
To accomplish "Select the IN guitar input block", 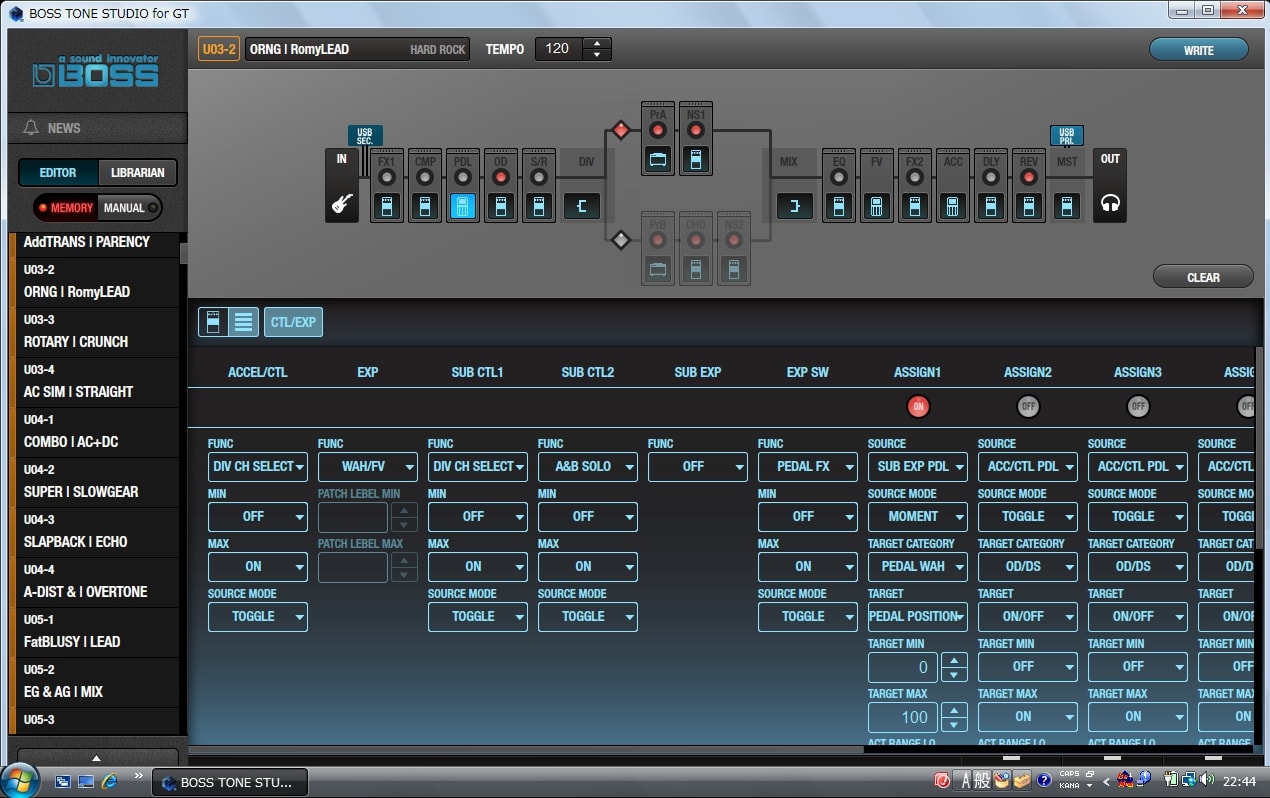I will 342,186.
